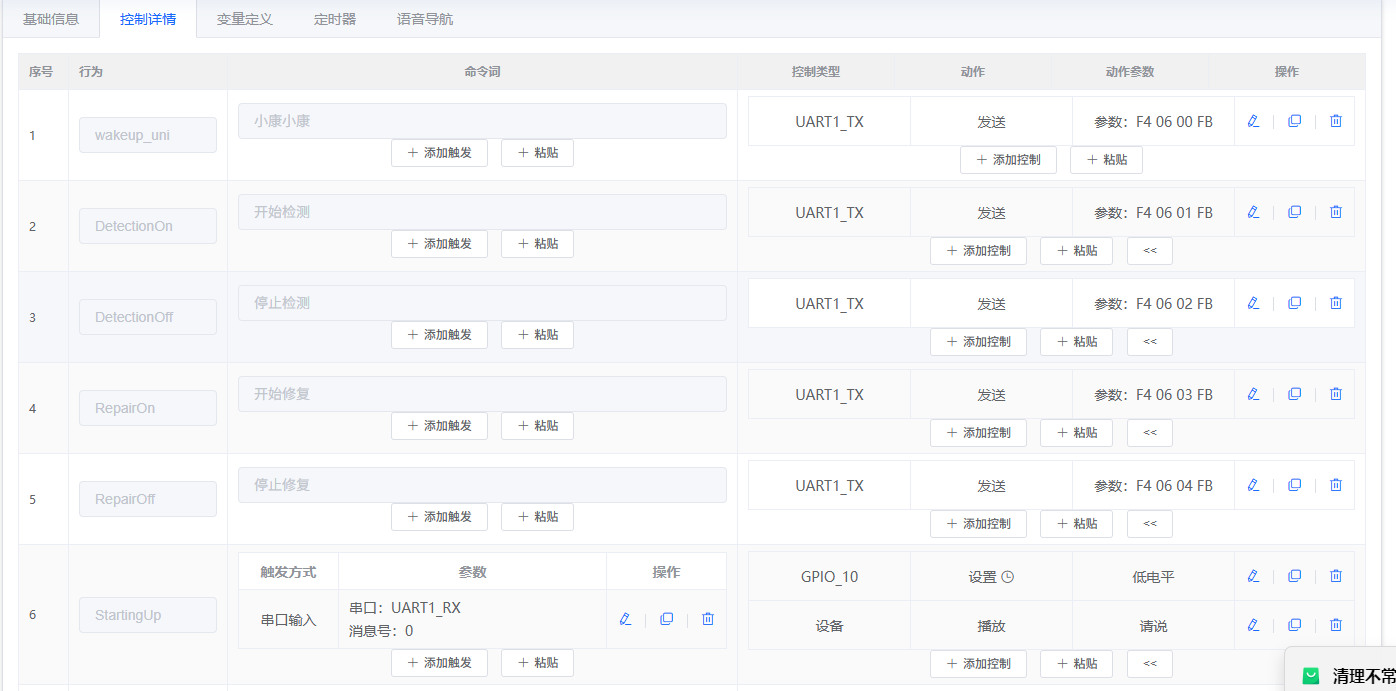
Task: Collapse DetectionOn controls with << button
Action: click(x=1149, y=250)
